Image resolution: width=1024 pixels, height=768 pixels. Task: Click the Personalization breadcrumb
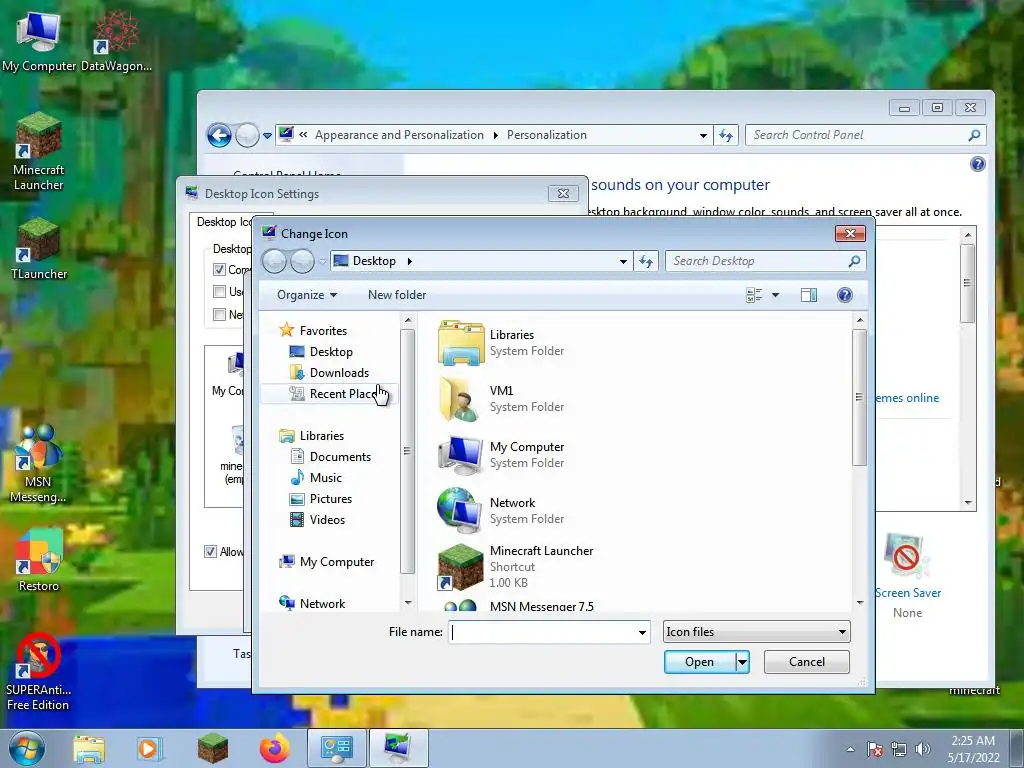pos(547,135)
